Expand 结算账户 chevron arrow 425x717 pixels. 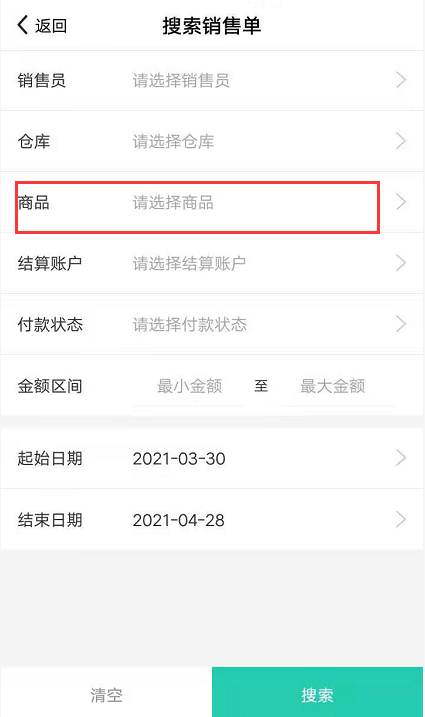pos(401,263)
